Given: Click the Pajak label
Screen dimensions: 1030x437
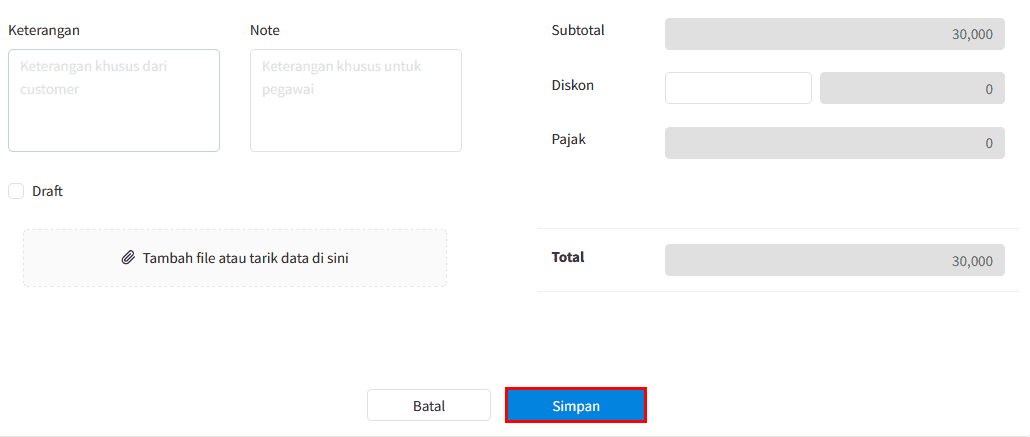Looking at the screenshot, I should point(568,139).
